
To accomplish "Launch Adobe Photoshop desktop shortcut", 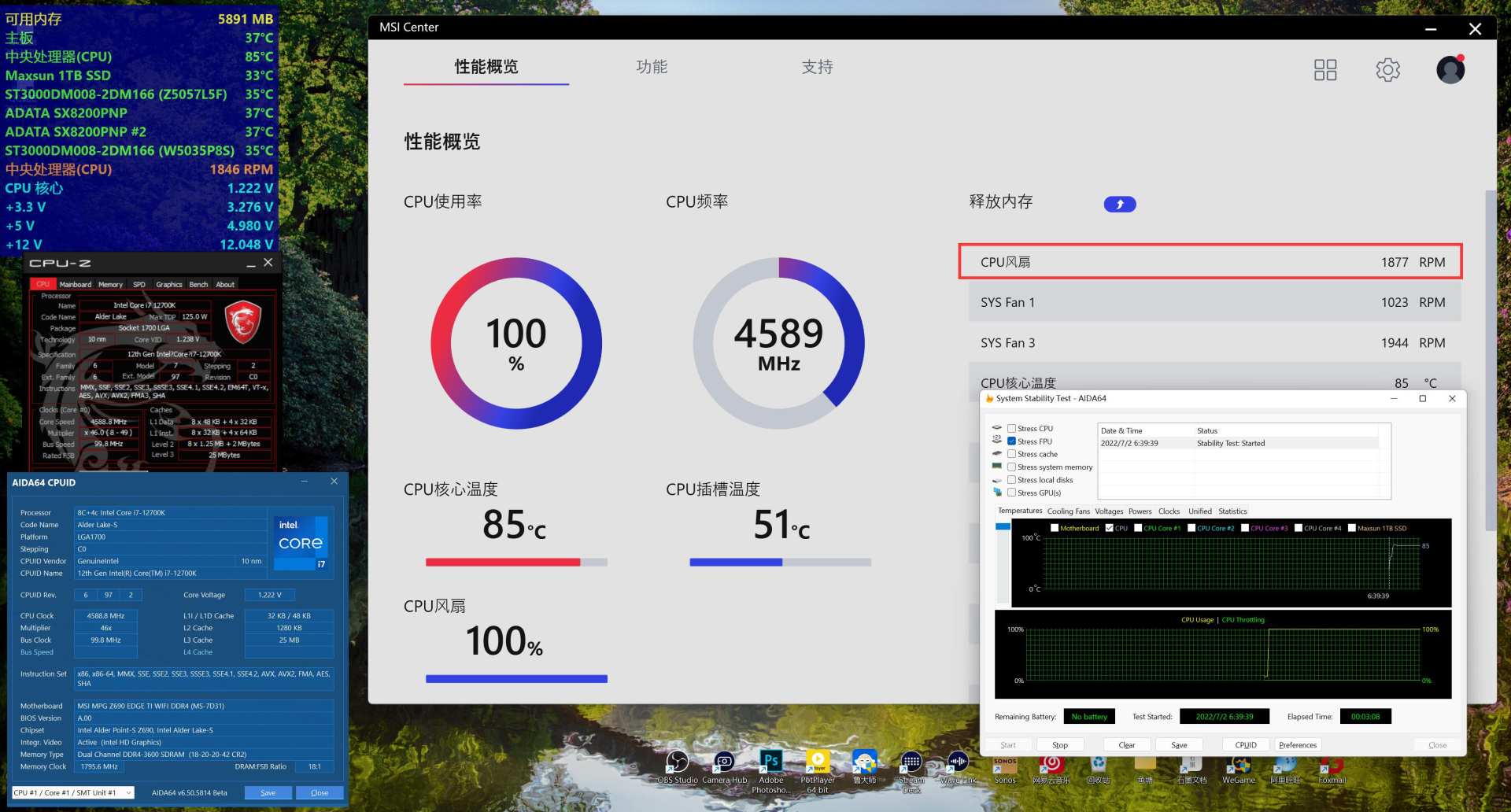I will 770,762.
